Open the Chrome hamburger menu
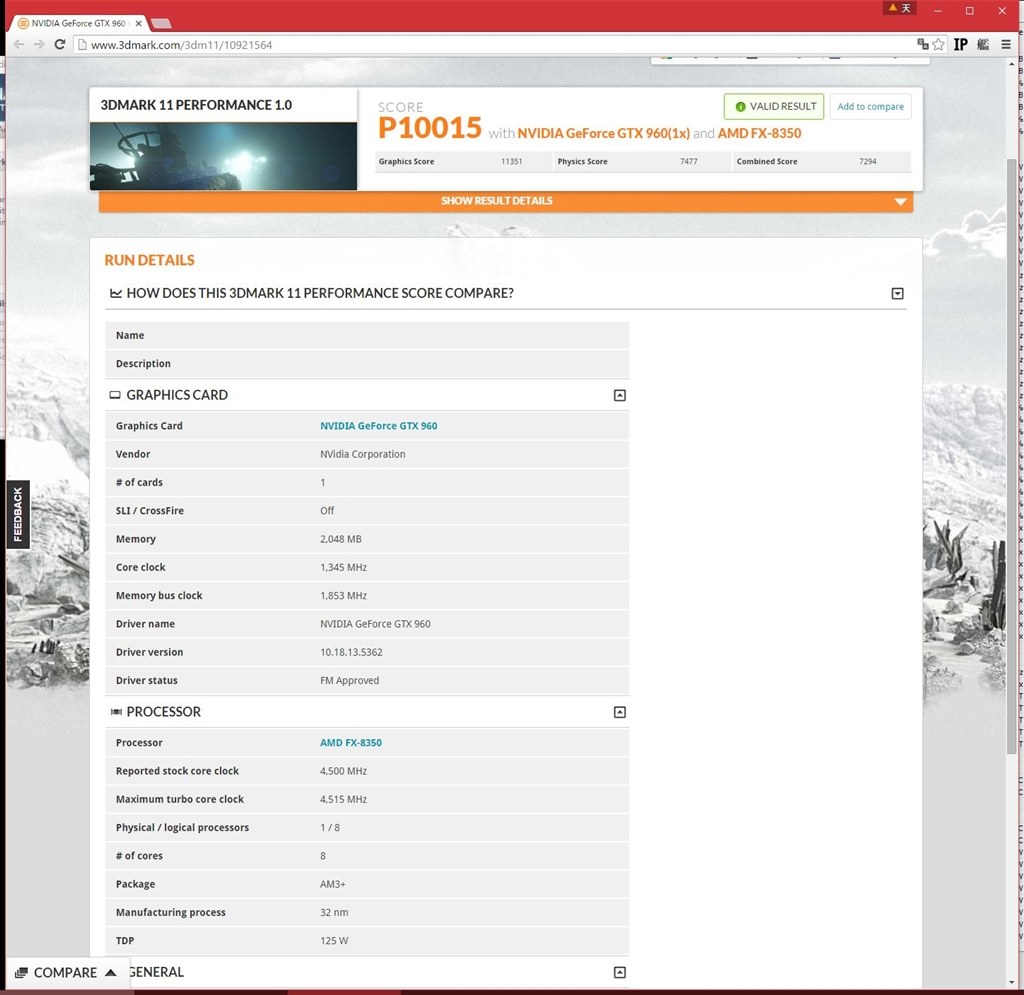Image resolution: width=1024 pixels, height=995 pixels. [1006, 44]
